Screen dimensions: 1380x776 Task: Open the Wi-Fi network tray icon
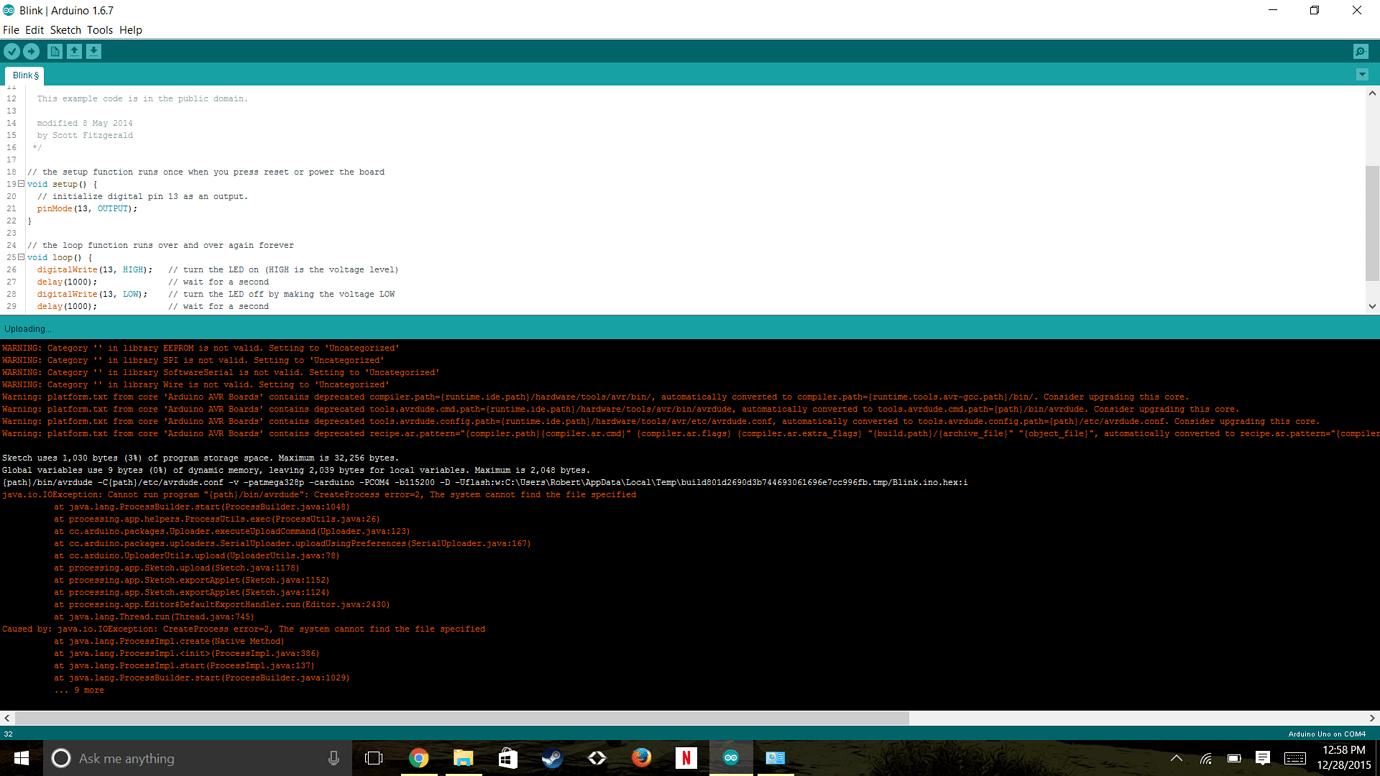(1206, 759)
